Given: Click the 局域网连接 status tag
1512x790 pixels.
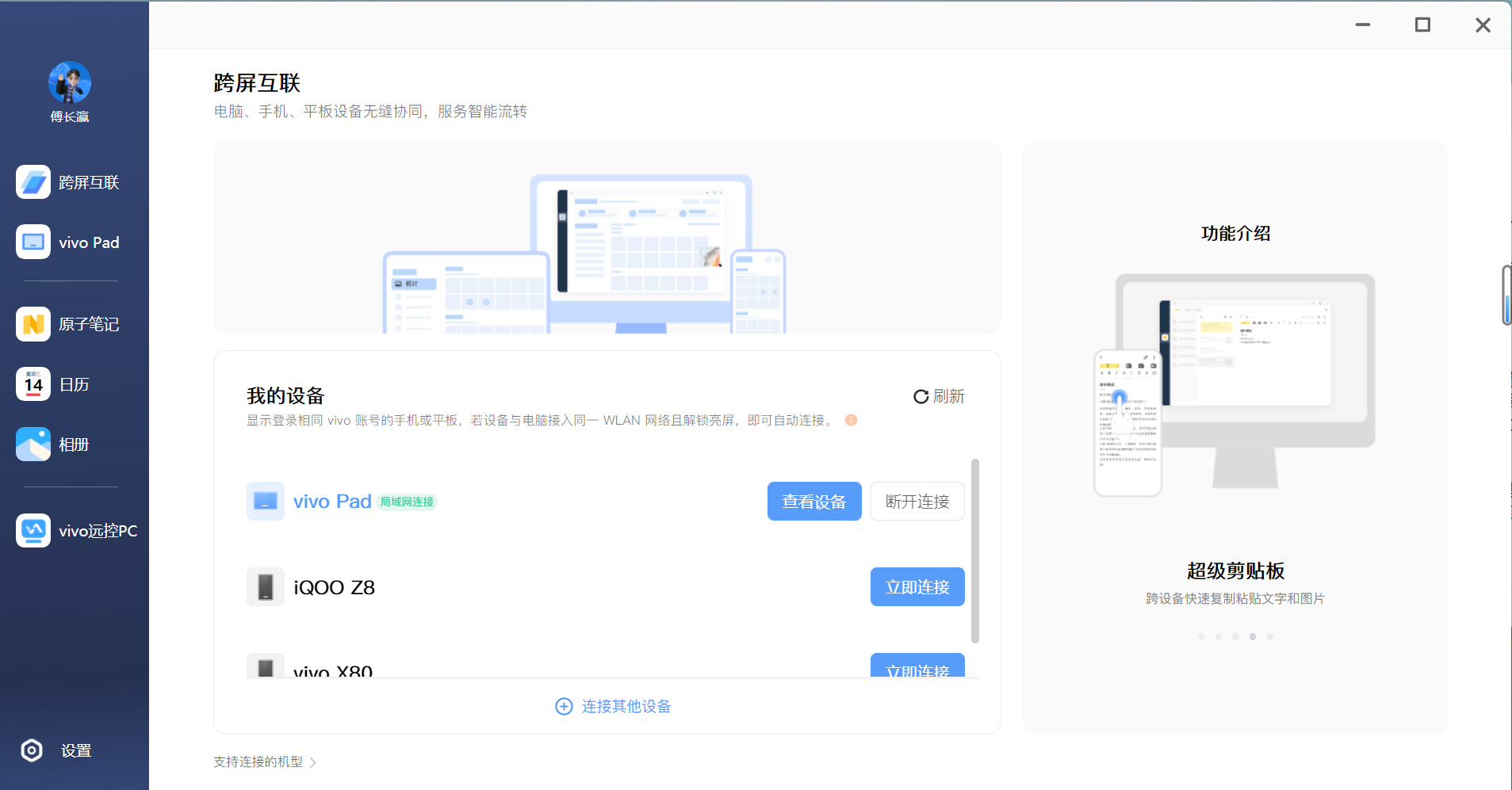Looking at the screenshot, I should coord(407,502).
